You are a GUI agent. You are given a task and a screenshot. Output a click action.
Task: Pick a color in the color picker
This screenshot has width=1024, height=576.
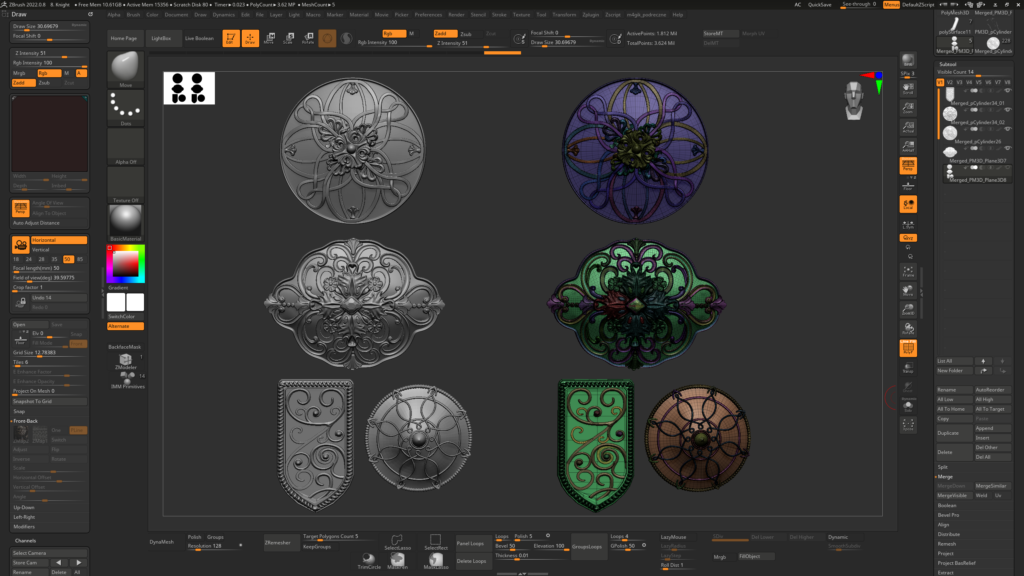(124, 263)
